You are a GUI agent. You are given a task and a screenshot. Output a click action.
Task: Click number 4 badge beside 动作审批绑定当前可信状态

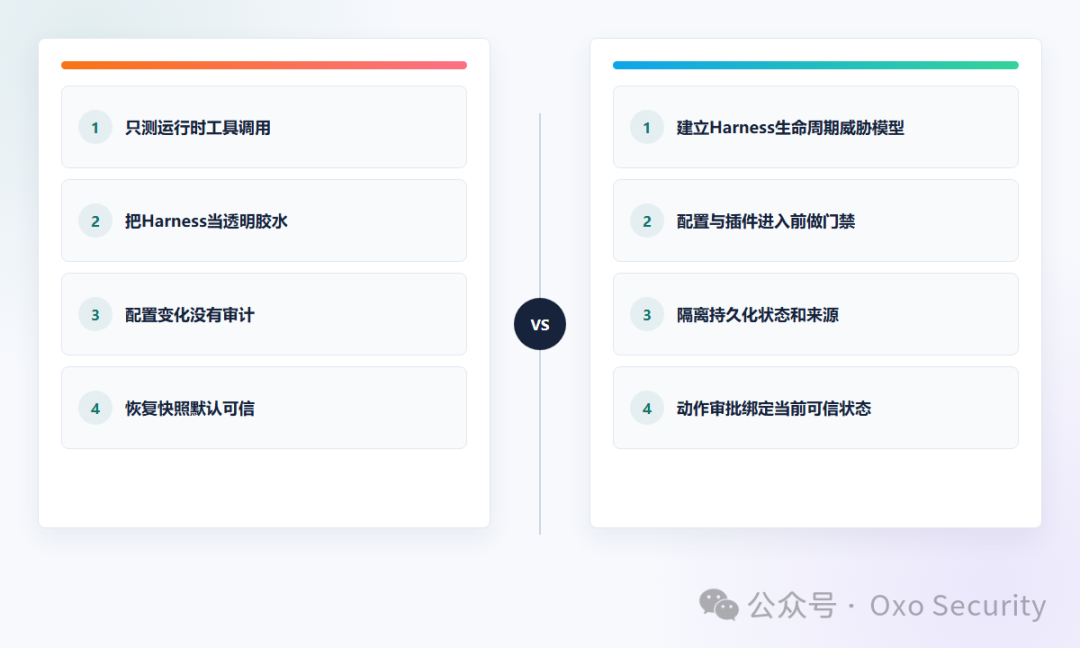tap(647, 408)
